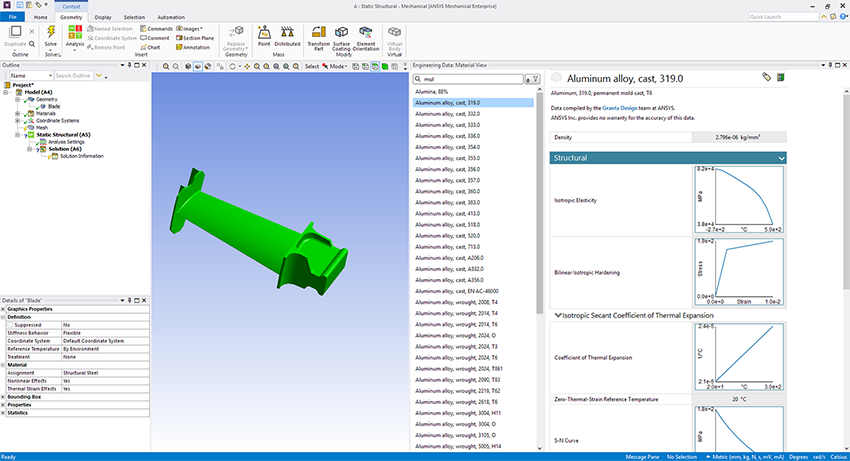The height and width of the screenshot is (461, 850).
Task: Switch to the Display ribbon tab
Action: click(102, 17)
